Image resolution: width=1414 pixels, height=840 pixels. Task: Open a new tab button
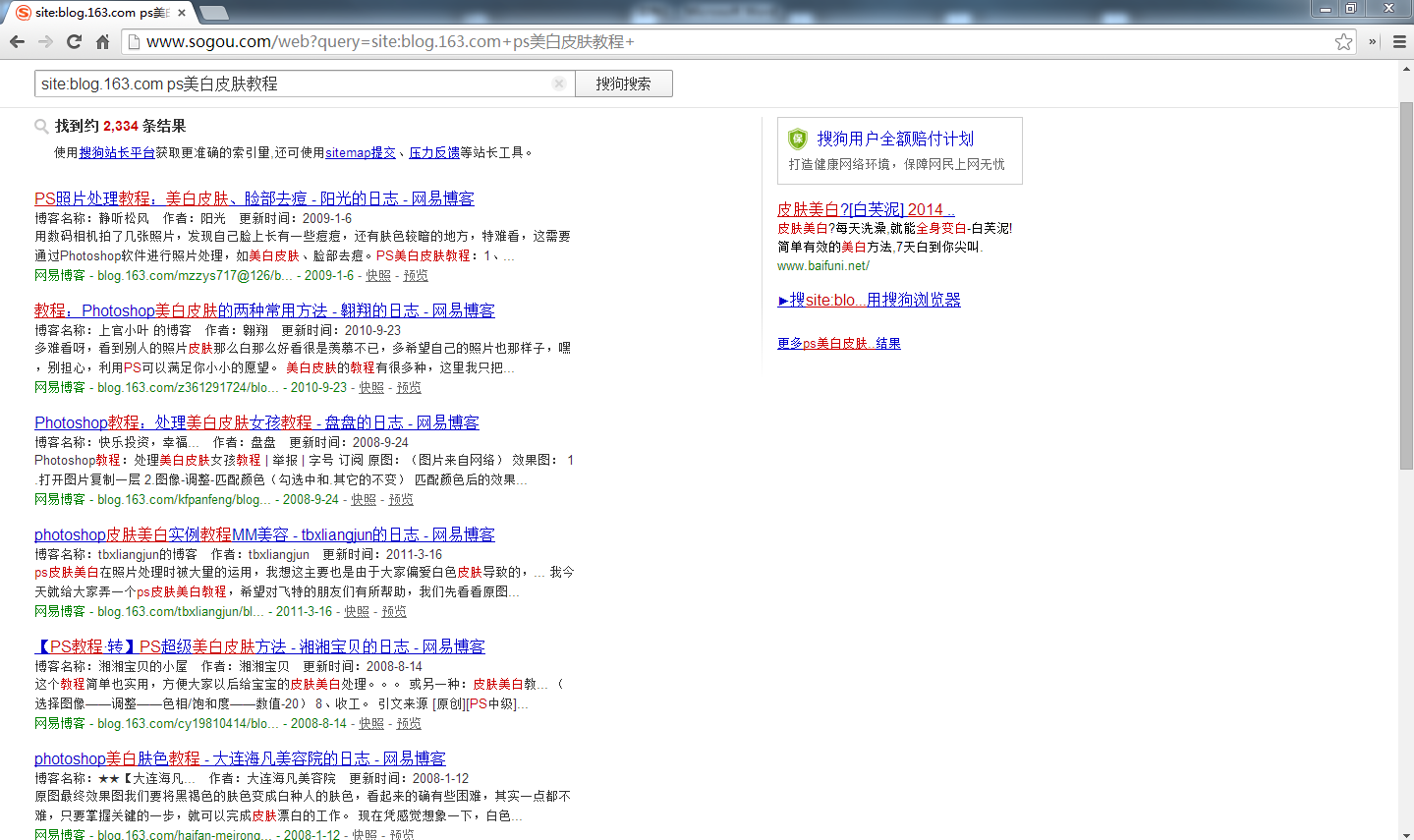click(x=213, y=13)
